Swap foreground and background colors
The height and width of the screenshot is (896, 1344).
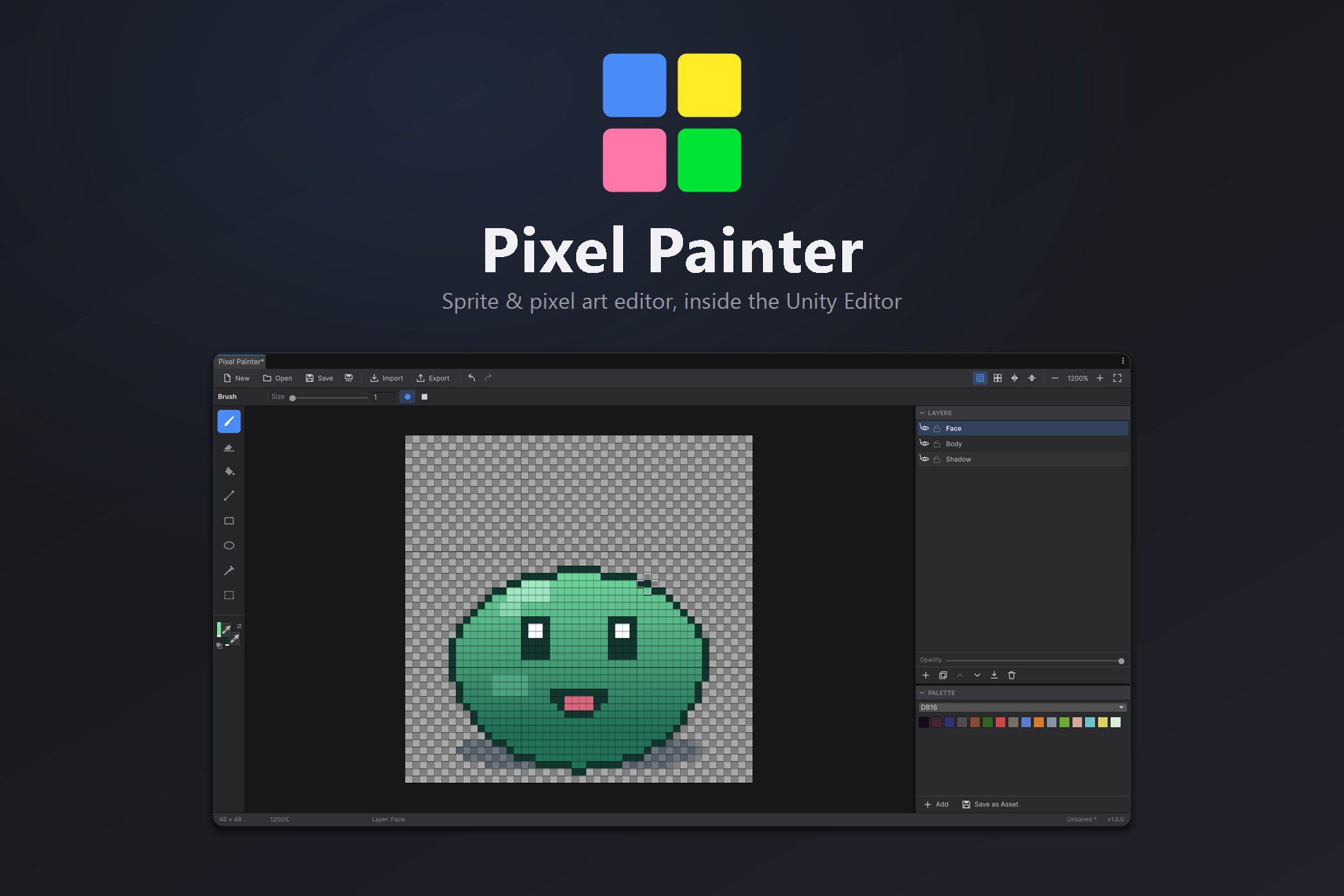tap(239, 626)
